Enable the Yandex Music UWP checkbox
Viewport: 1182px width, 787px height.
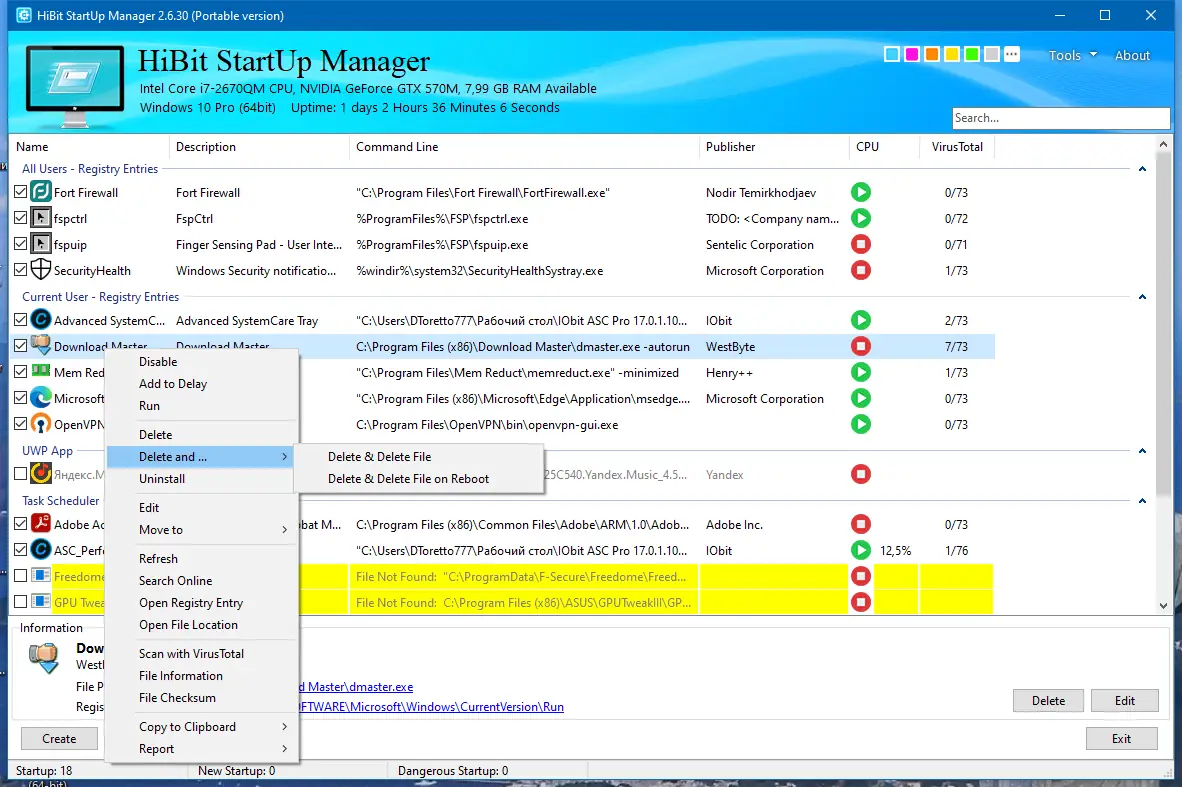tap(20, 474)
